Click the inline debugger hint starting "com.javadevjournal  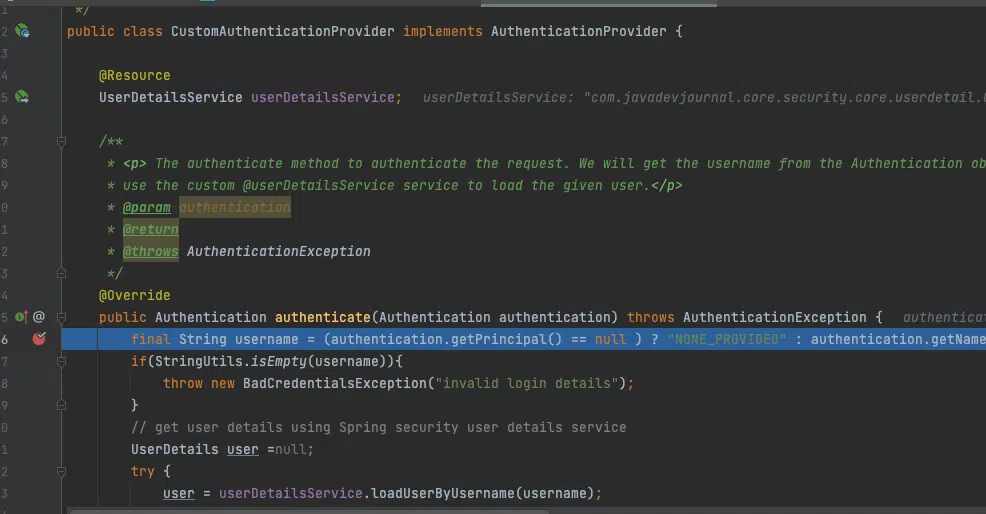(784, 98)
